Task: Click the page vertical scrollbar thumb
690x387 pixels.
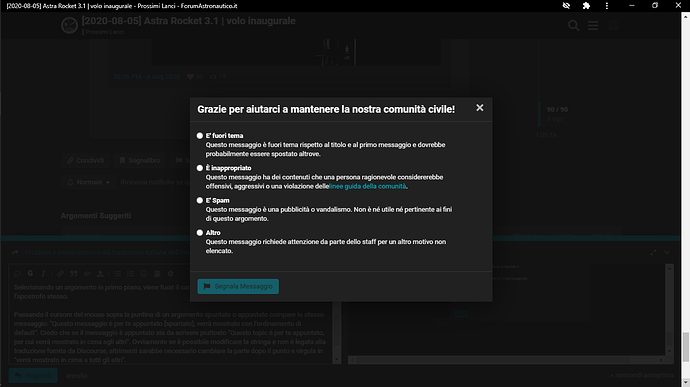Action: point(685,346)
